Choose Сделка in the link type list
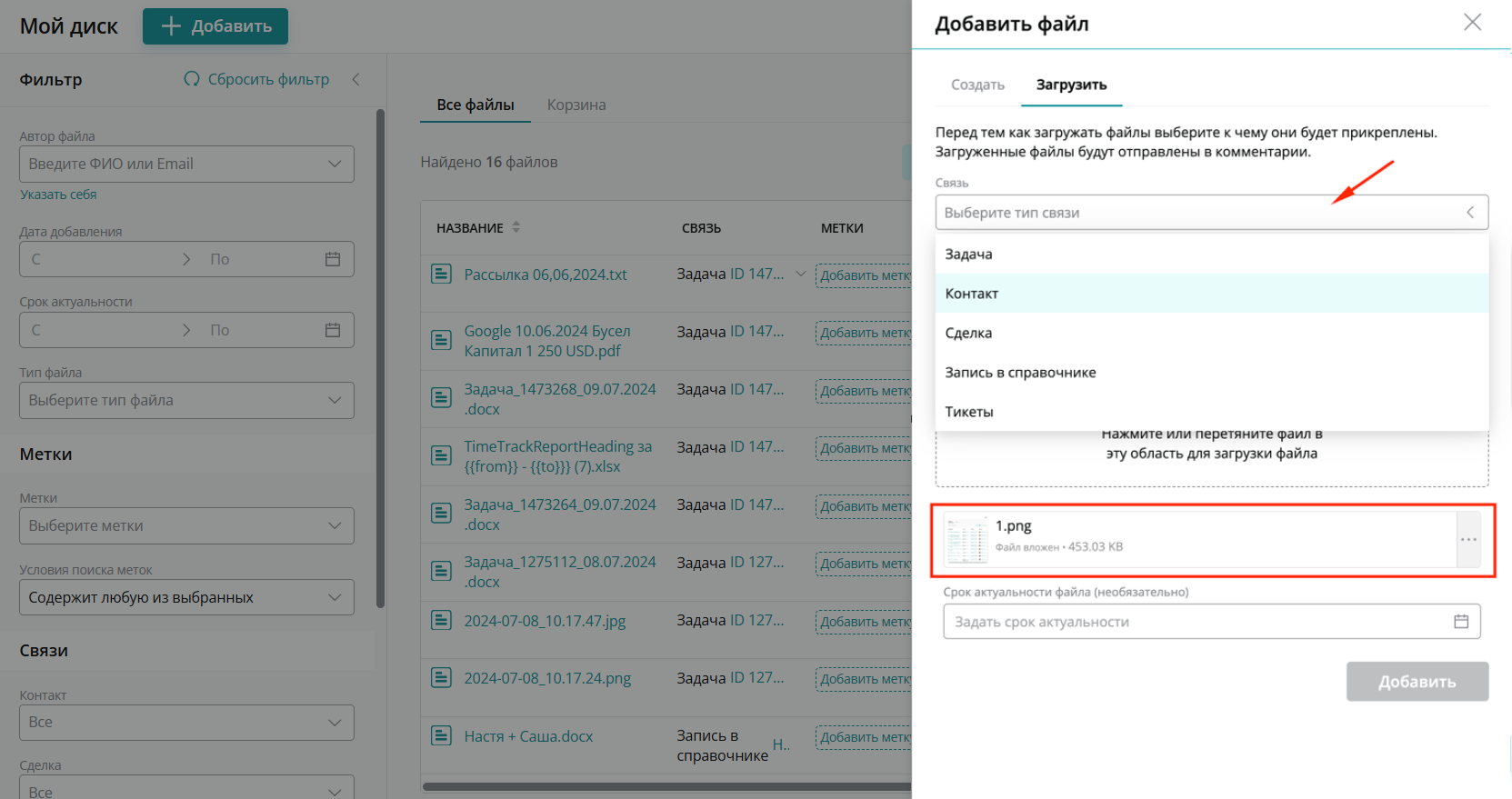This screenshot has width=1512, height=799. (968, 333)
